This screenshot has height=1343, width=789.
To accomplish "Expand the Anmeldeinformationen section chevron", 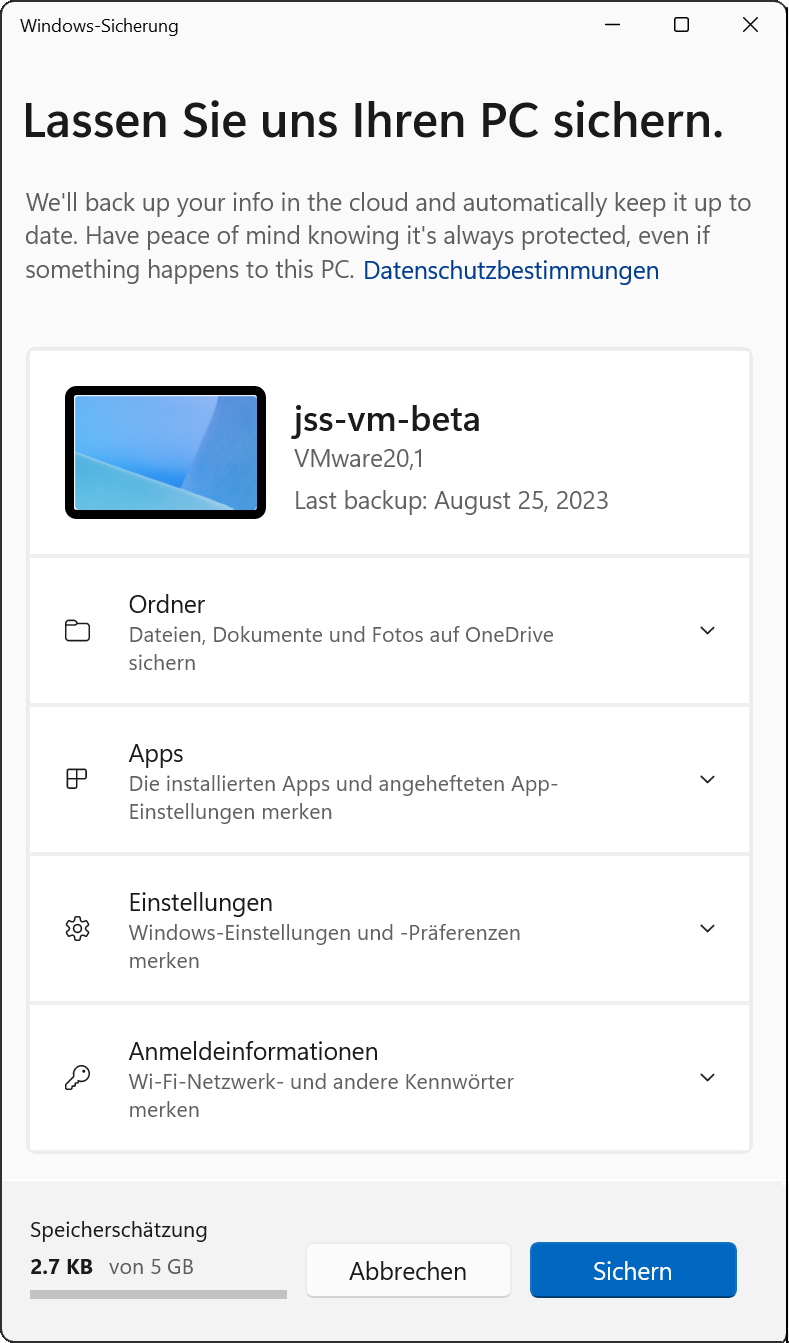I will click(707, 1078).
